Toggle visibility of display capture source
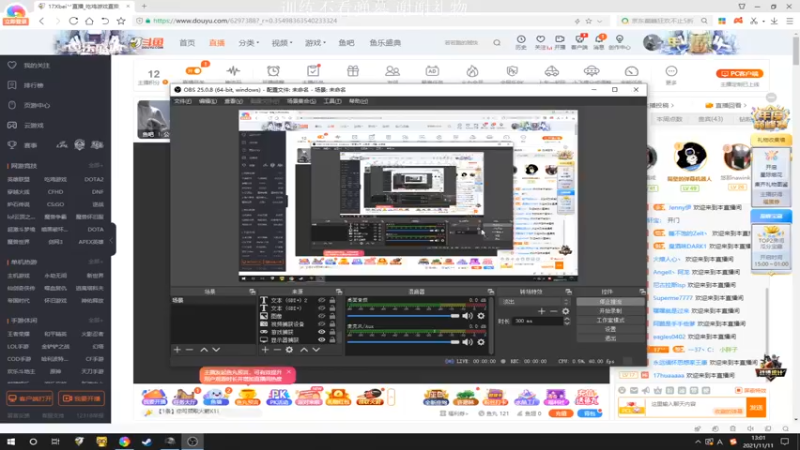The height and width of the screenshot is (450, 800). click(x=321, y=340)
